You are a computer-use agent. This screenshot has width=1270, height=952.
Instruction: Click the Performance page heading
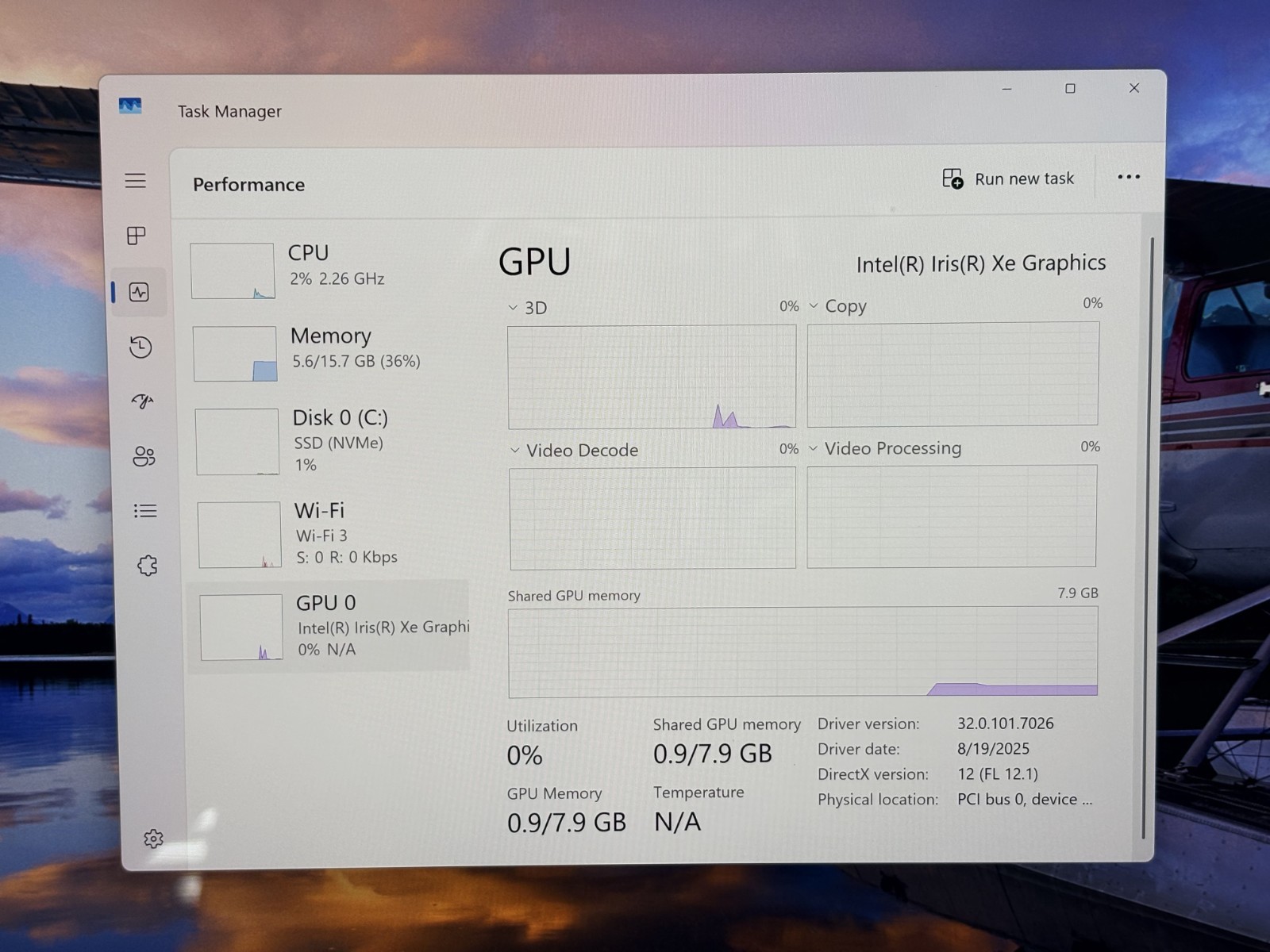(248, 185)
